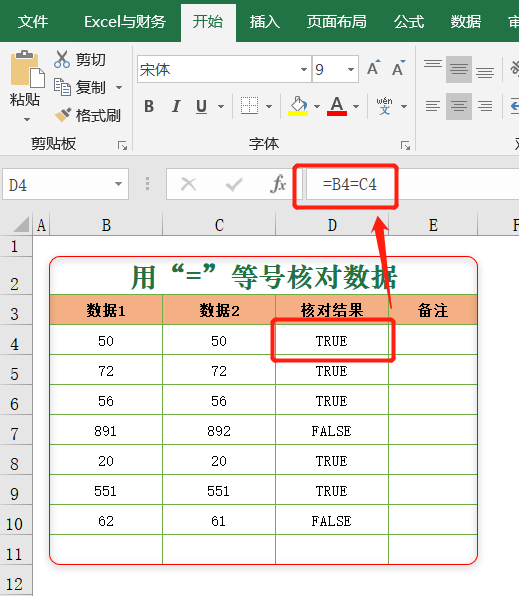Select column C header
Image resolution: width=519 pixels, height=596 pixels.
(219, 225)
